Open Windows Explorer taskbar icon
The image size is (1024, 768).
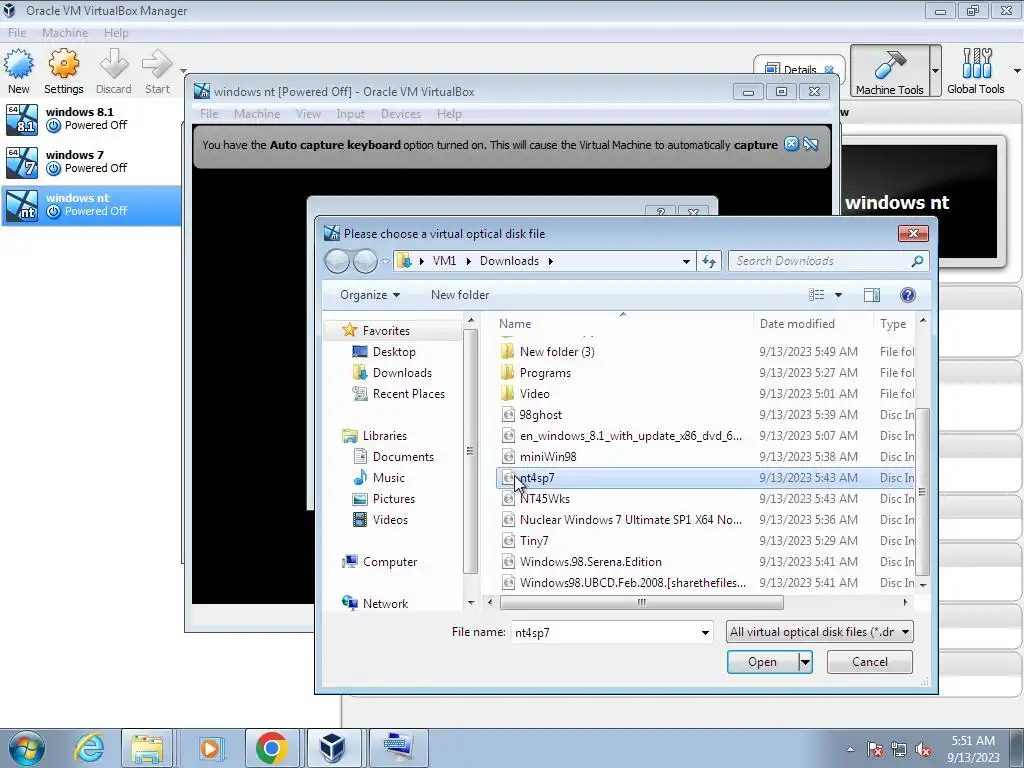coord(147,748)
